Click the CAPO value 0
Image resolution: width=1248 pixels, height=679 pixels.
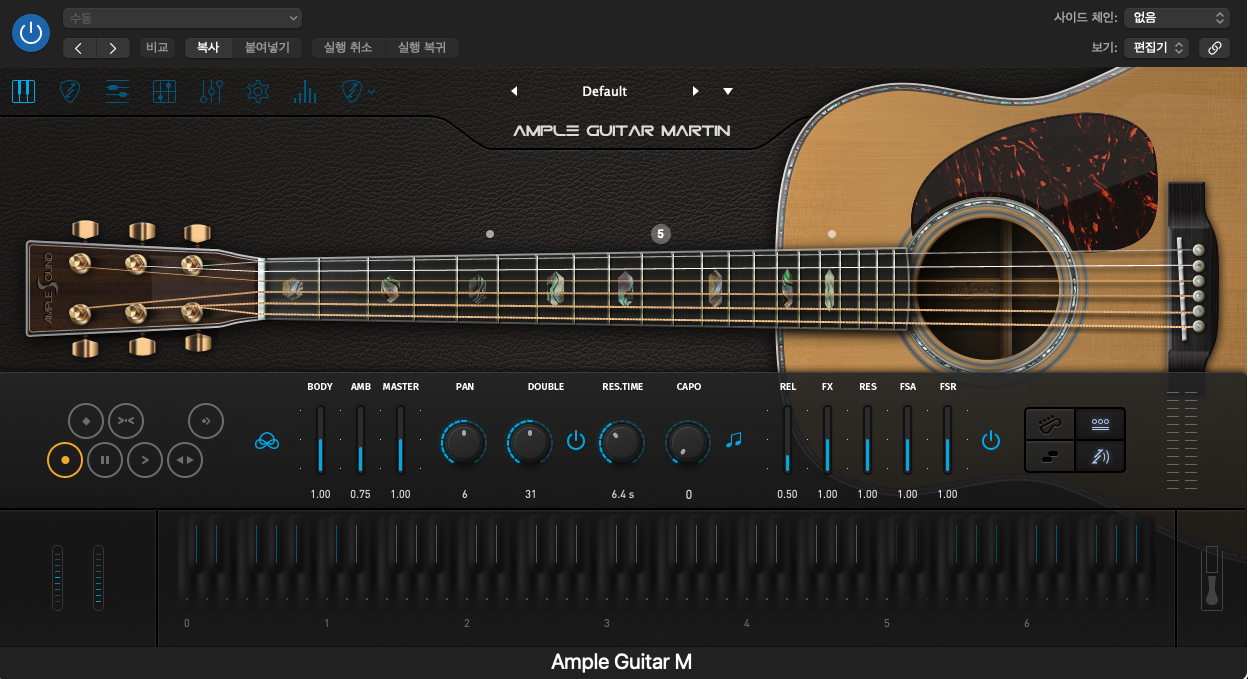(688, 494)
